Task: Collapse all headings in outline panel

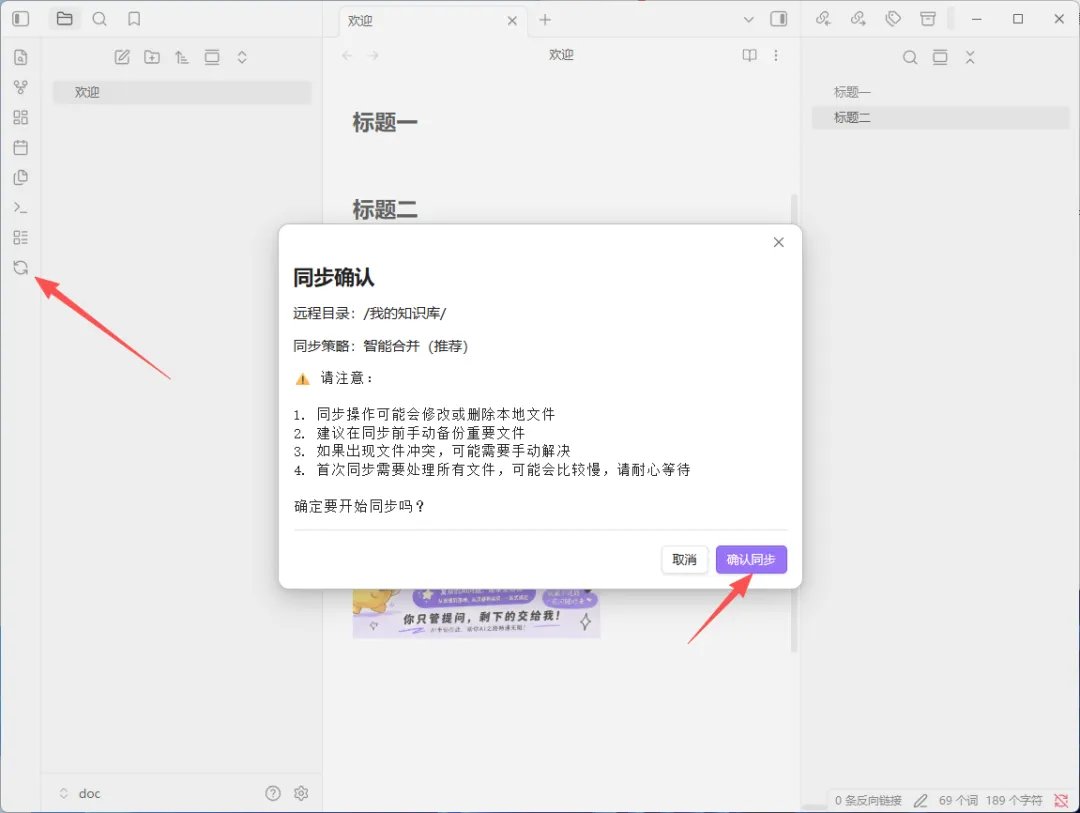Action: pos(970,57)
